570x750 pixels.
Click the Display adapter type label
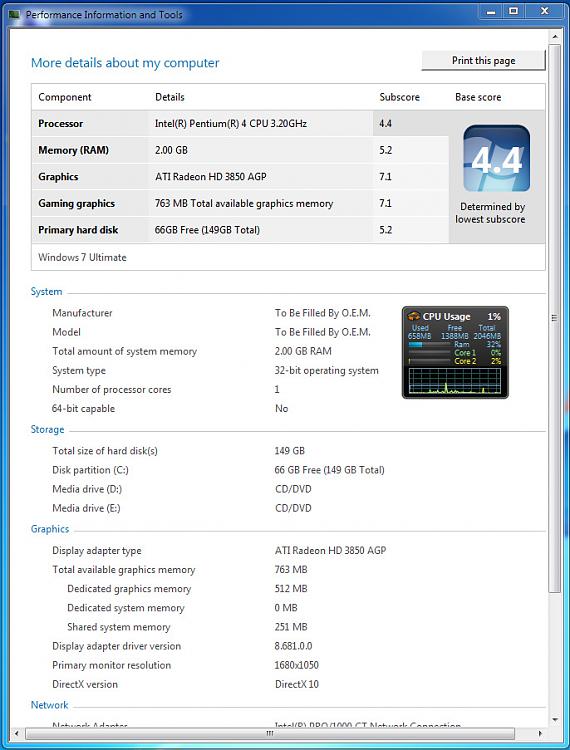[x=97, y=551]
